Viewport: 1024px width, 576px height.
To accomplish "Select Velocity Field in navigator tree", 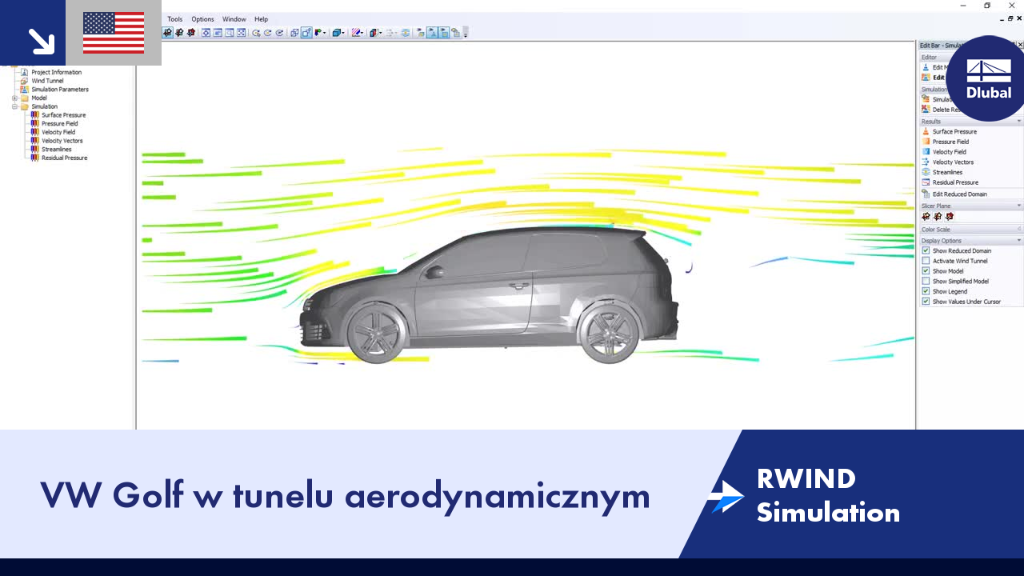I will click(58, 132).
